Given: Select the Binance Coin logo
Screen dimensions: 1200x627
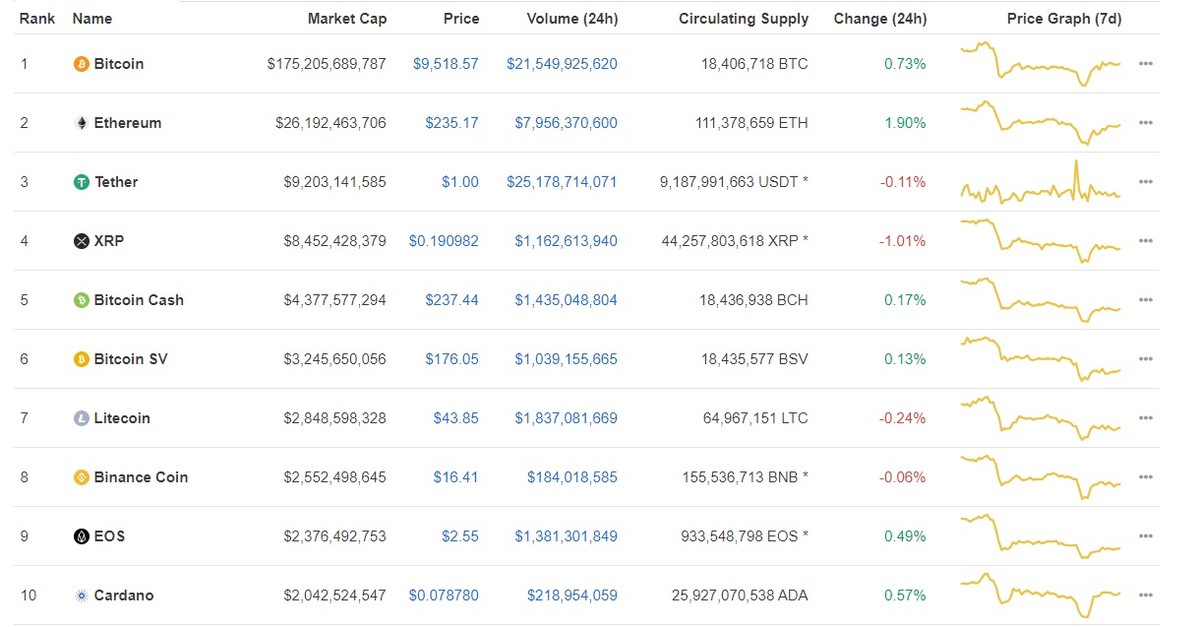Looking at the screenshot, I should click(81, 477).
